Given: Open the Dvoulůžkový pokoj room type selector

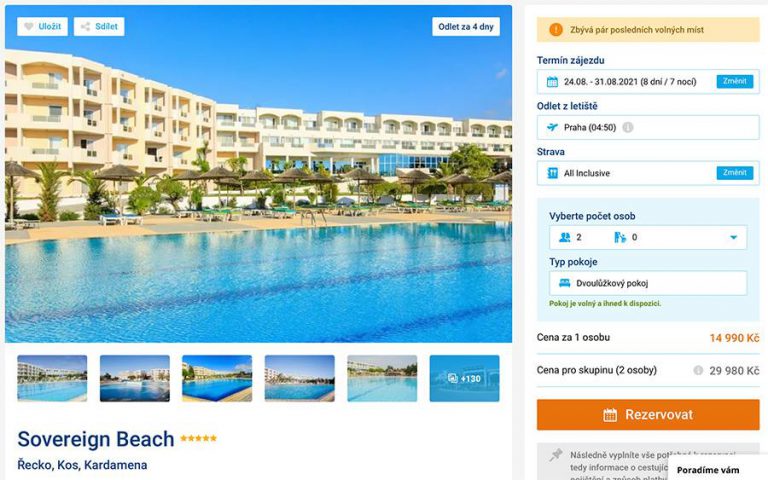Looking at the screenshot, I should 648,283.
